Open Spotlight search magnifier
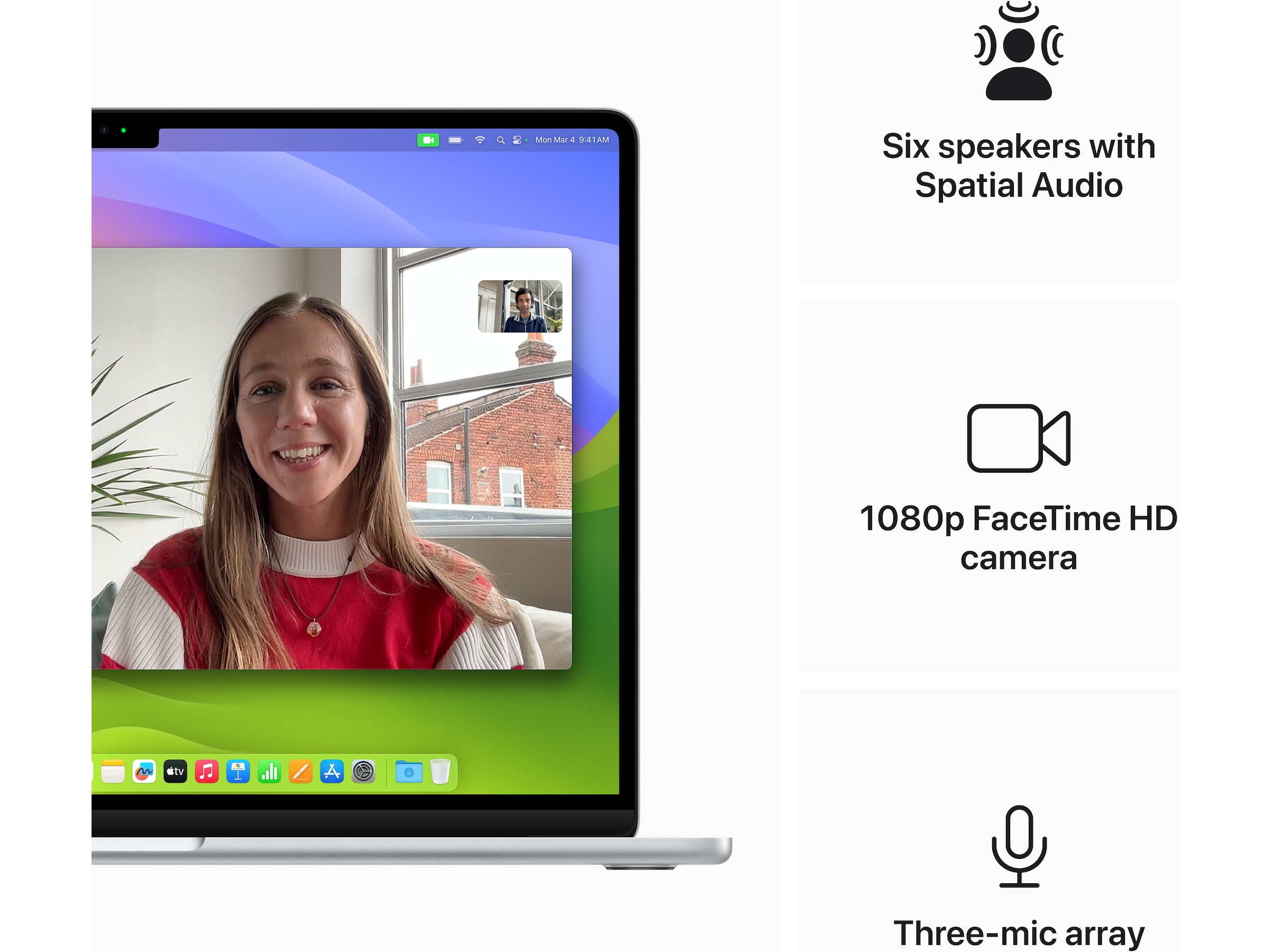Image resolution: width=1270 pixels, height=952 pixels. [501, 140]
